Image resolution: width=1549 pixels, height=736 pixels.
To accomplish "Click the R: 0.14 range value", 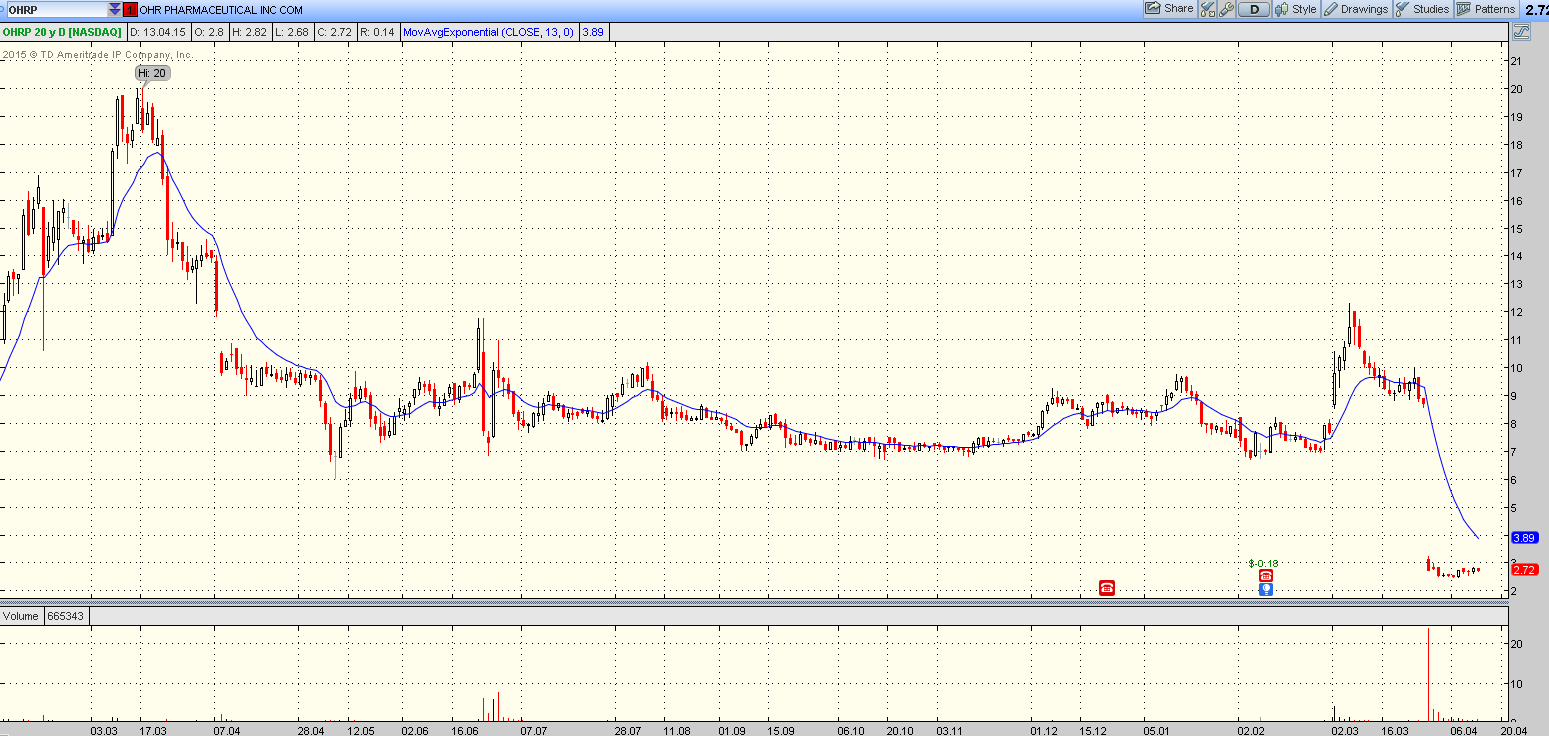I will (x=376, y=32).
